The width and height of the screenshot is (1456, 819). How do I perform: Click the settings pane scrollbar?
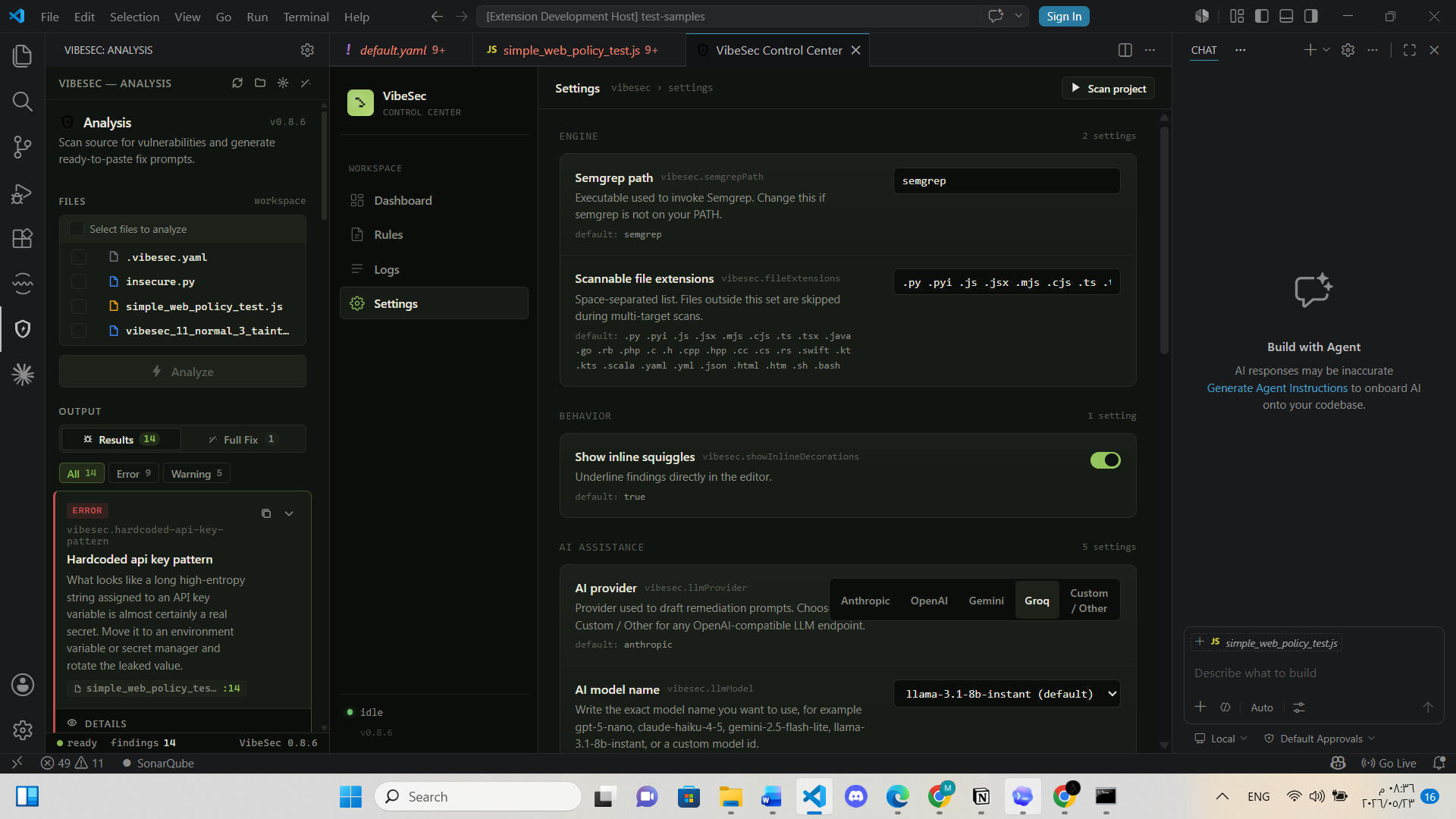point(1164,241)
